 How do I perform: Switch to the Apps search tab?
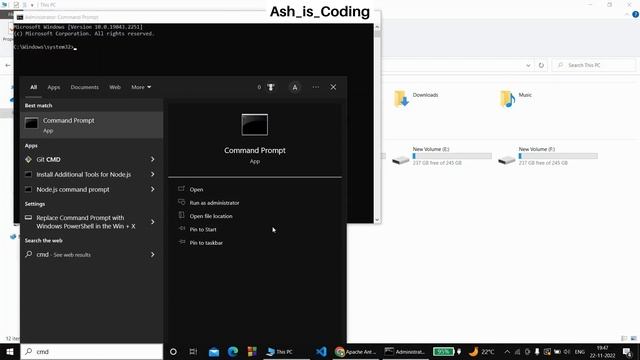(53, 87)
